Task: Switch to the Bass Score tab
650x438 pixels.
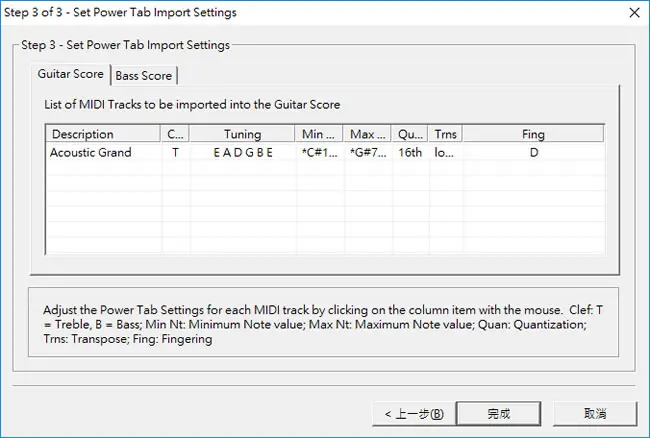Action: point(143,76)
